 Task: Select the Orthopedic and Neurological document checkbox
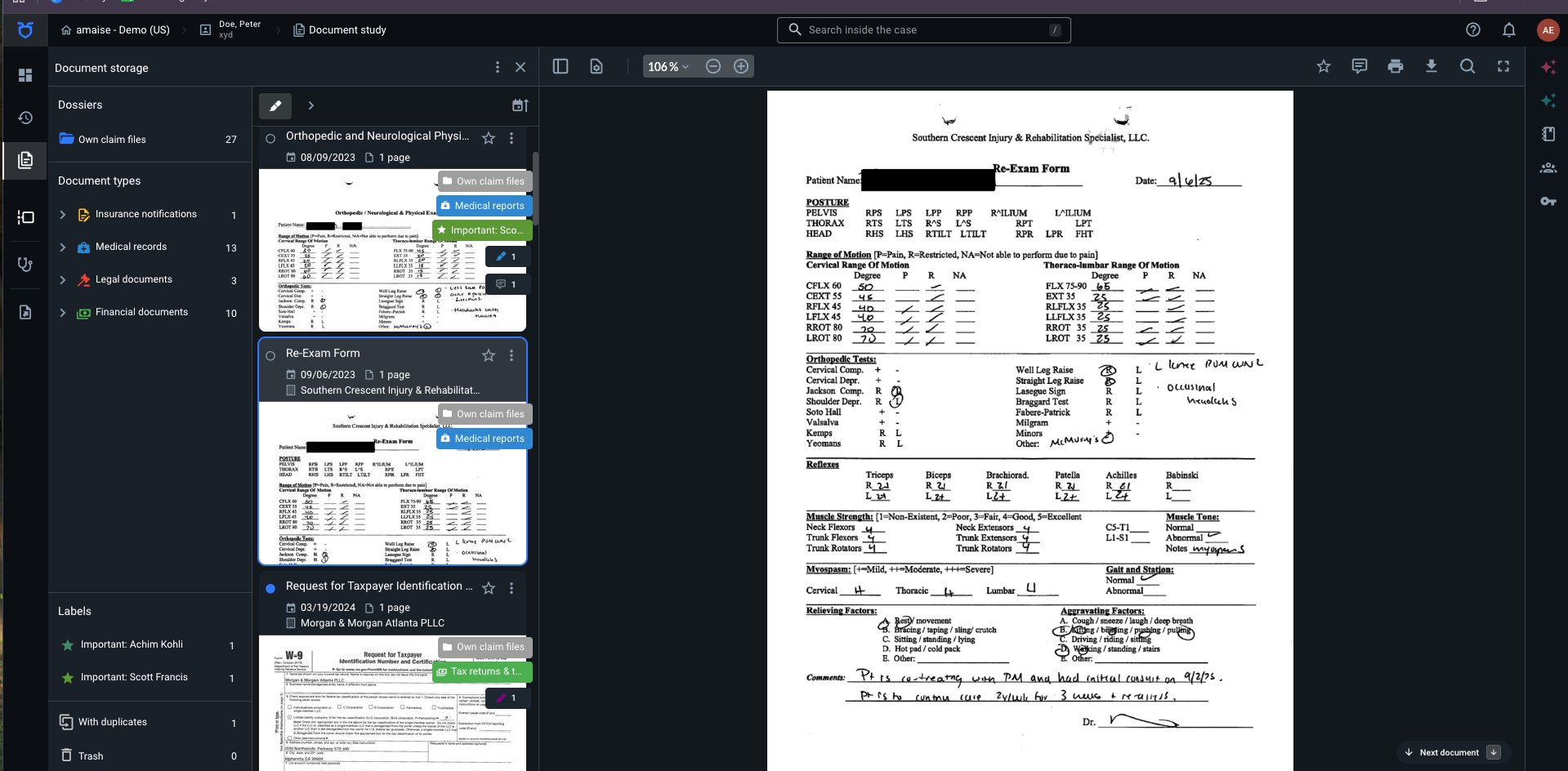coord(270,138)
